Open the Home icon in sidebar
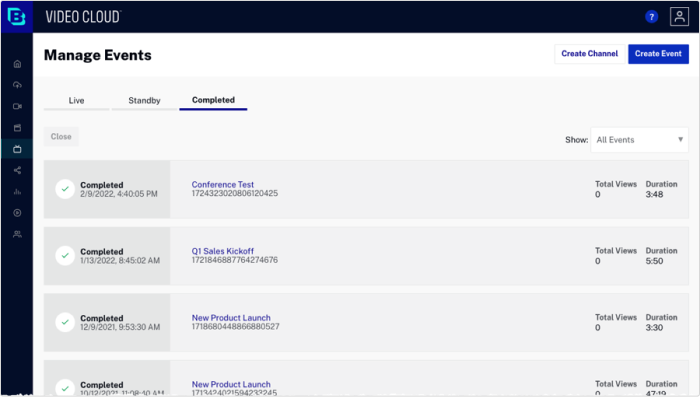This screenshot has width=700, height=397. [x=17, y=64]
